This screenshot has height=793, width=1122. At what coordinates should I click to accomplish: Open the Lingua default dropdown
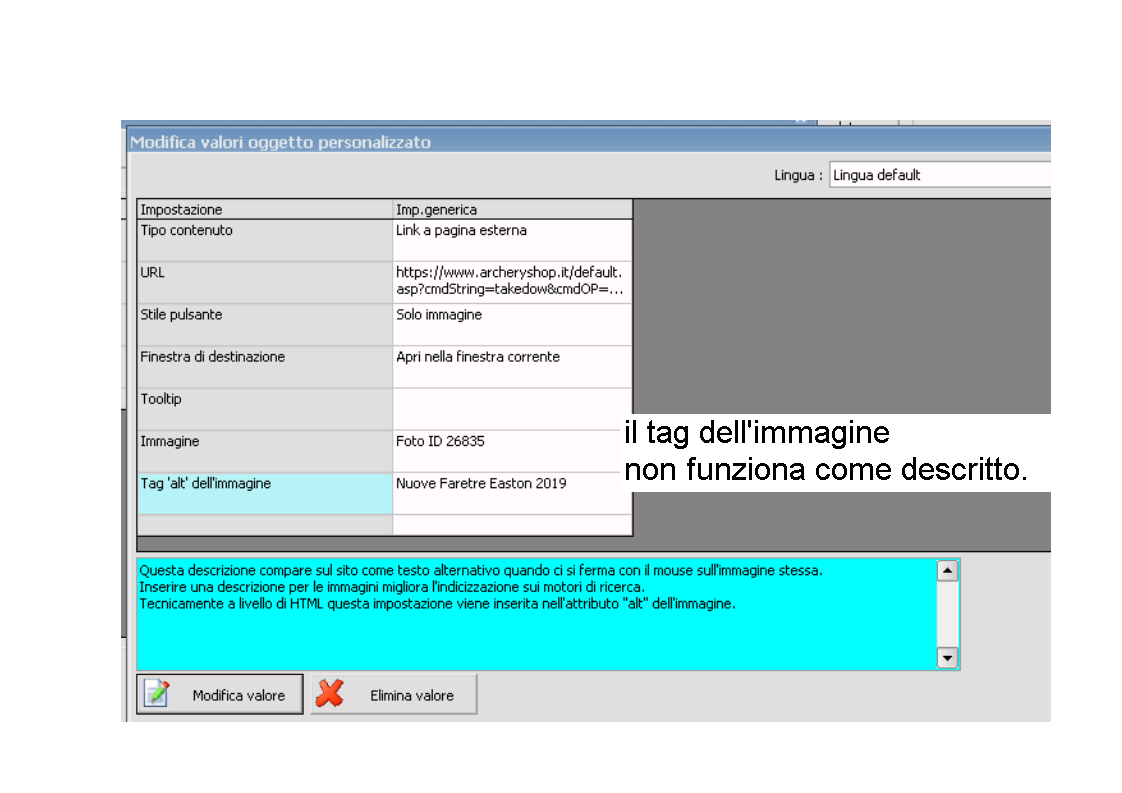point(940,175)
